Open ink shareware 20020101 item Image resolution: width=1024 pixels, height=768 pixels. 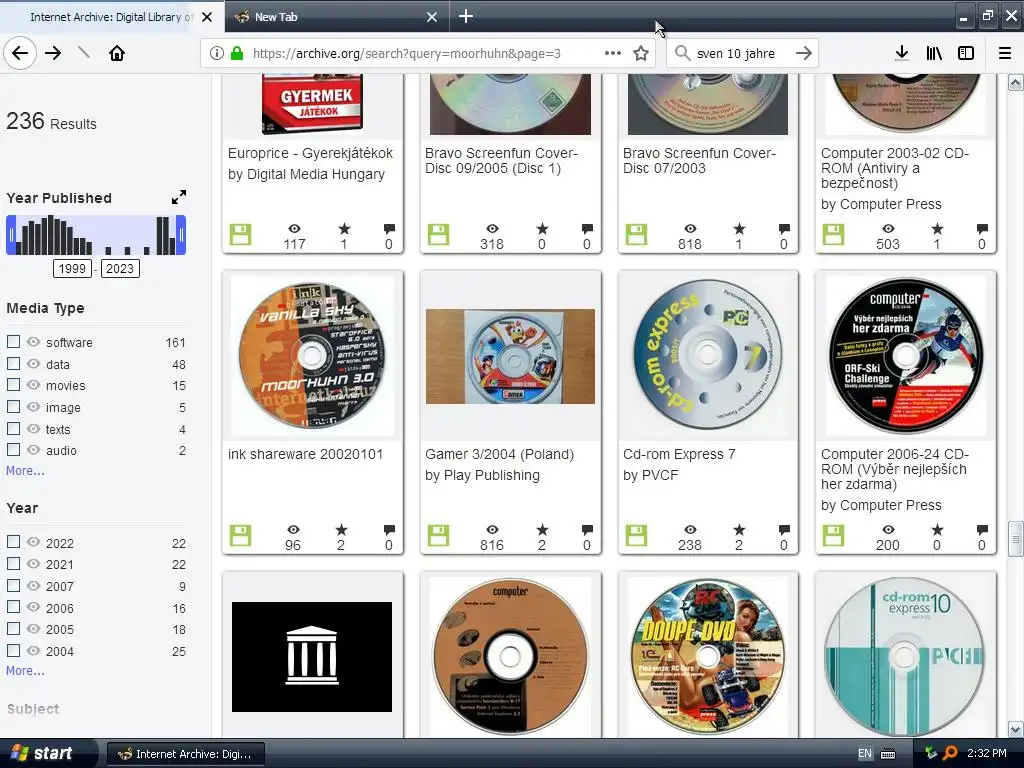coord(305,454)
